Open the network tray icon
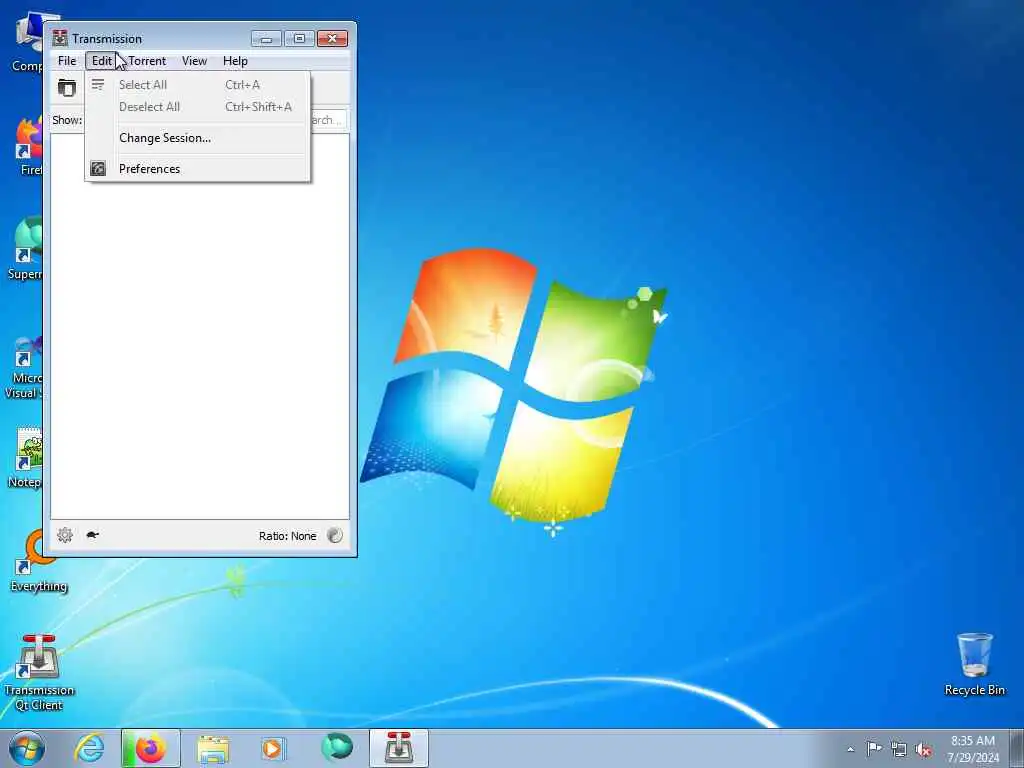Viewport: 1024px width, 768px height. (x=899, y=749)
